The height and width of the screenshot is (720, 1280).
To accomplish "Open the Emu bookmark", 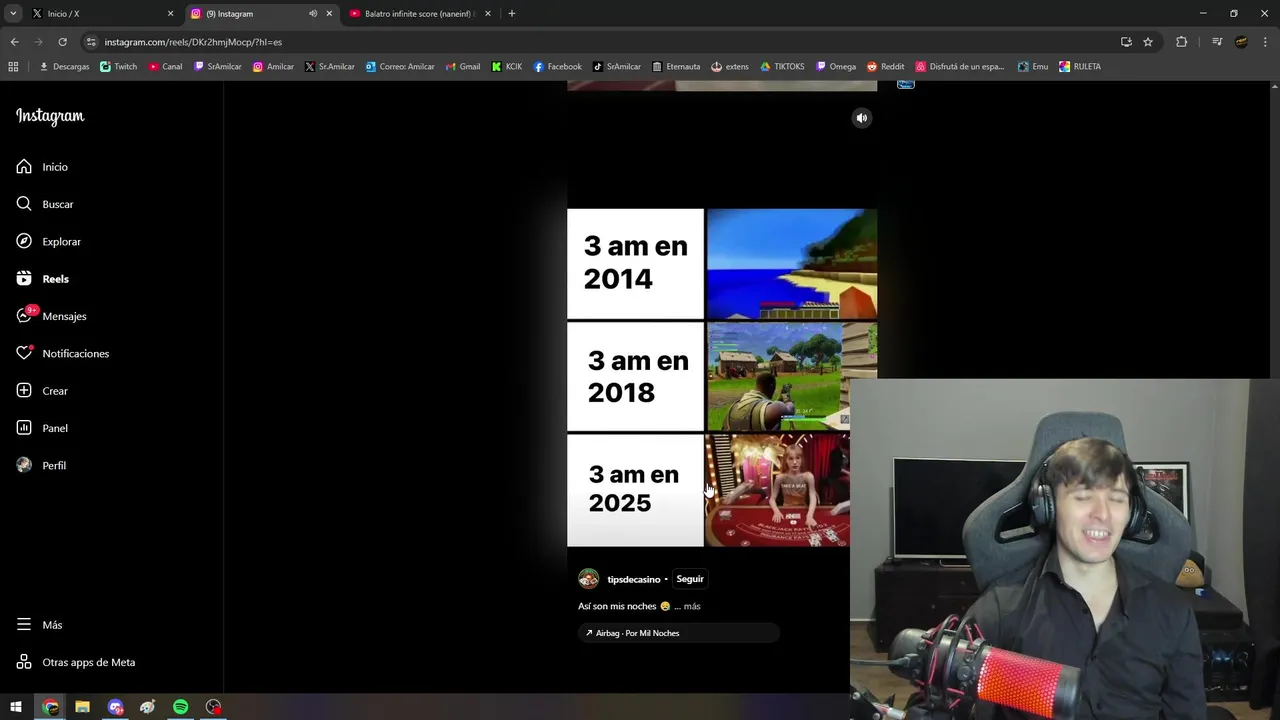I will click(1033, 67).
